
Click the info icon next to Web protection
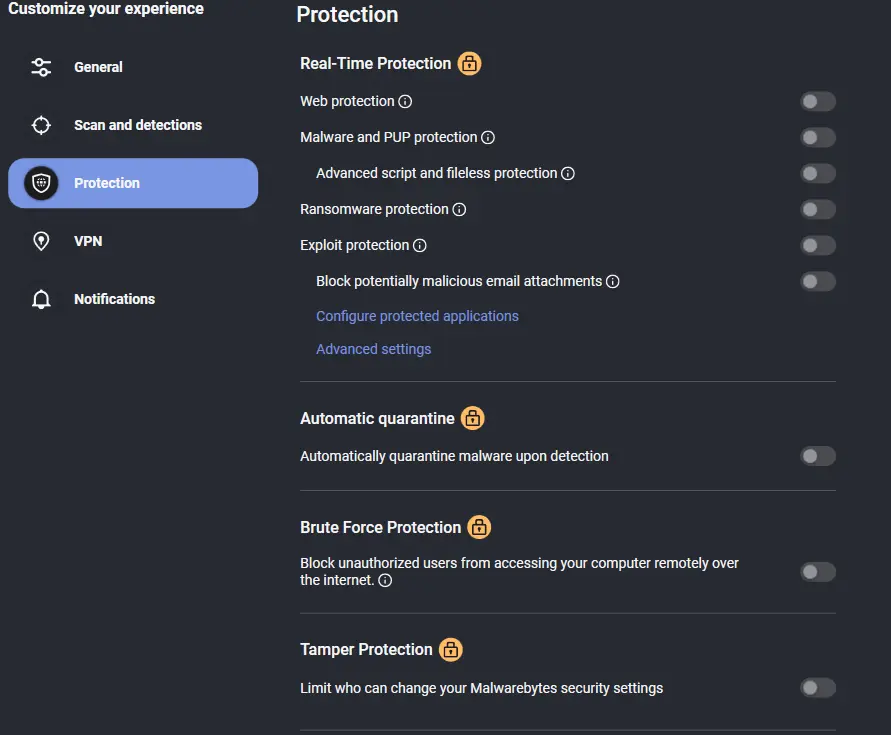click(x=405, y=102)
